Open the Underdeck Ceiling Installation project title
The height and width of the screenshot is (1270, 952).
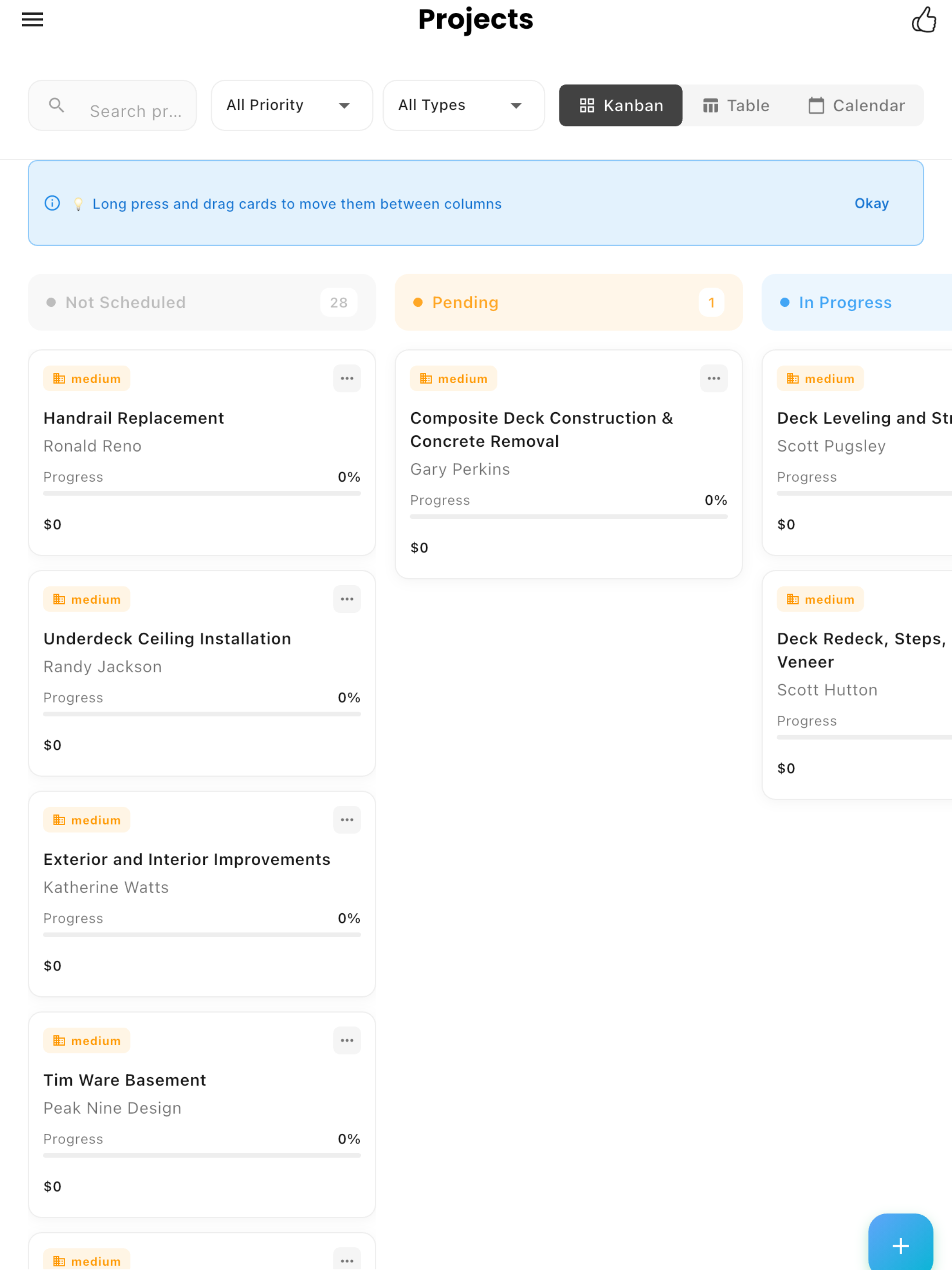pyautogui.click(x=167, y=638)
